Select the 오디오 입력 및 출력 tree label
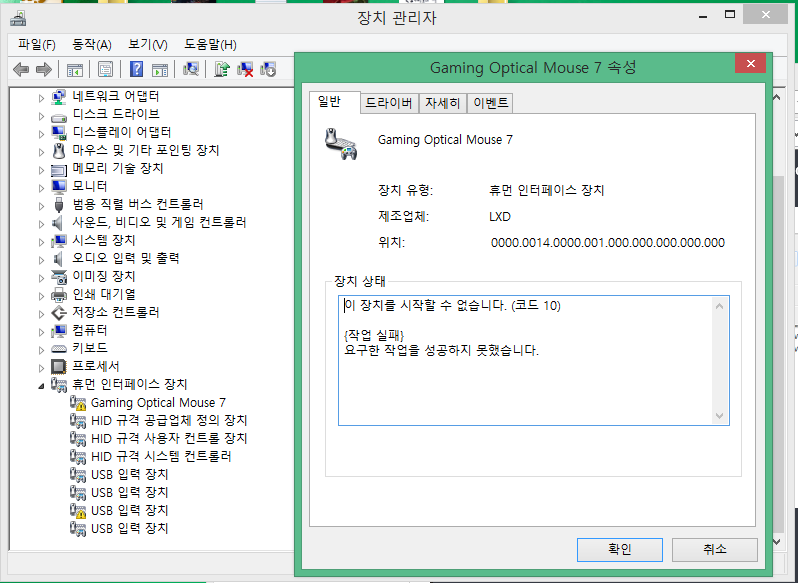The height and width of the screenshot is (583, 798). pos(126,258)
